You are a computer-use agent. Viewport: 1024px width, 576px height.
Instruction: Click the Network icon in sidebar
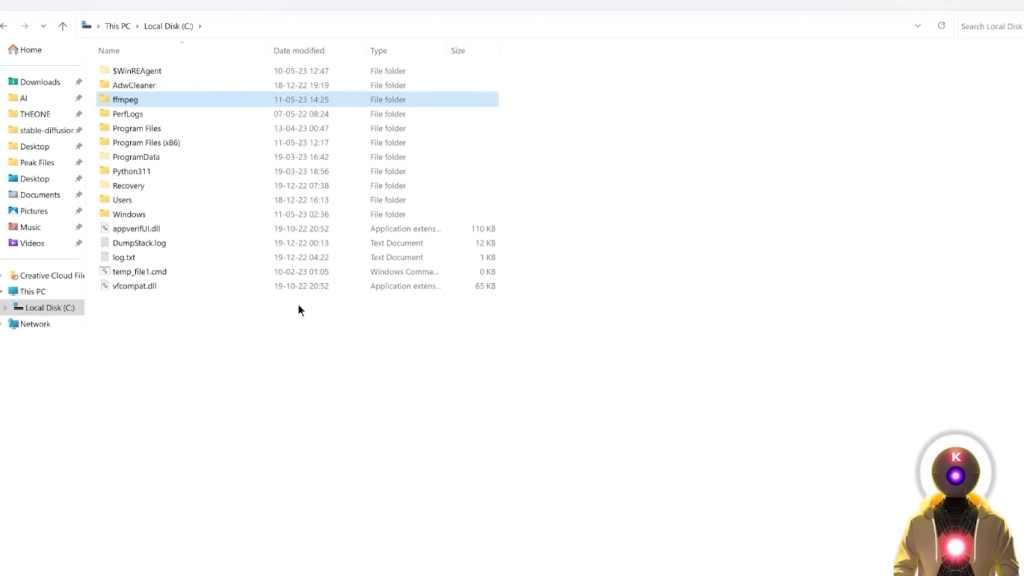pyautogui.click(x=13, y=324)
